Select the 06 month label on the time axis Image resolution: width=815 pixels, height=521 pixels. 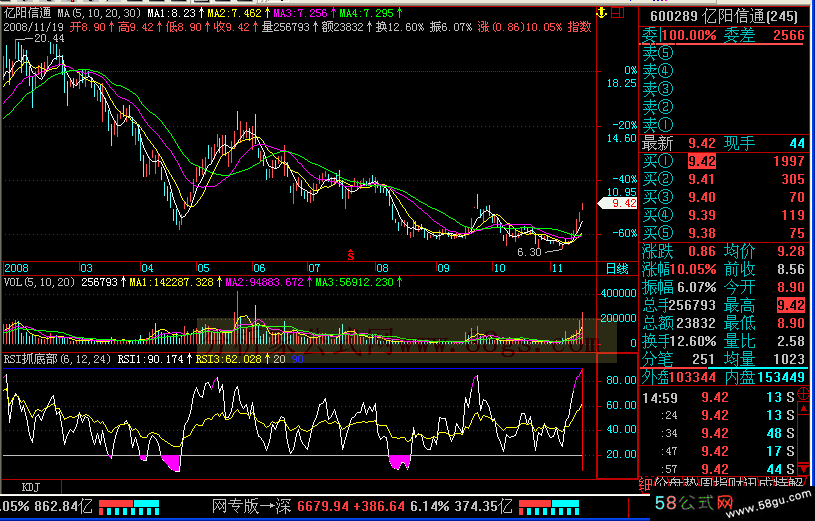click(259, 268)
